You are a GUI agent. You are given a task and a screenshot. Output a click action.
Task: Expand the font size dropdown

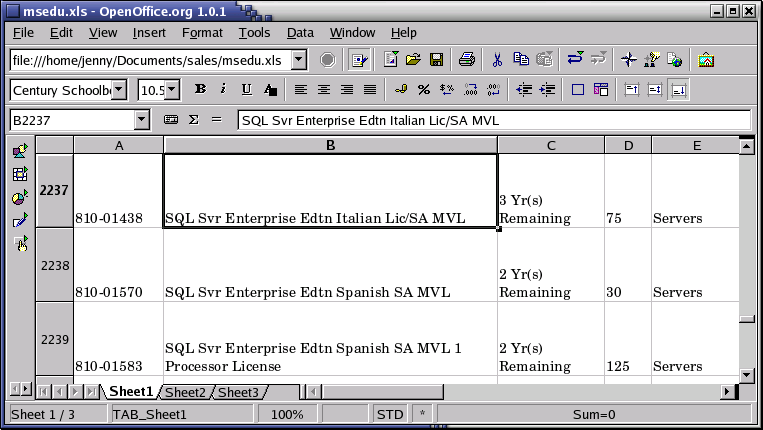(x=172, y=90)
